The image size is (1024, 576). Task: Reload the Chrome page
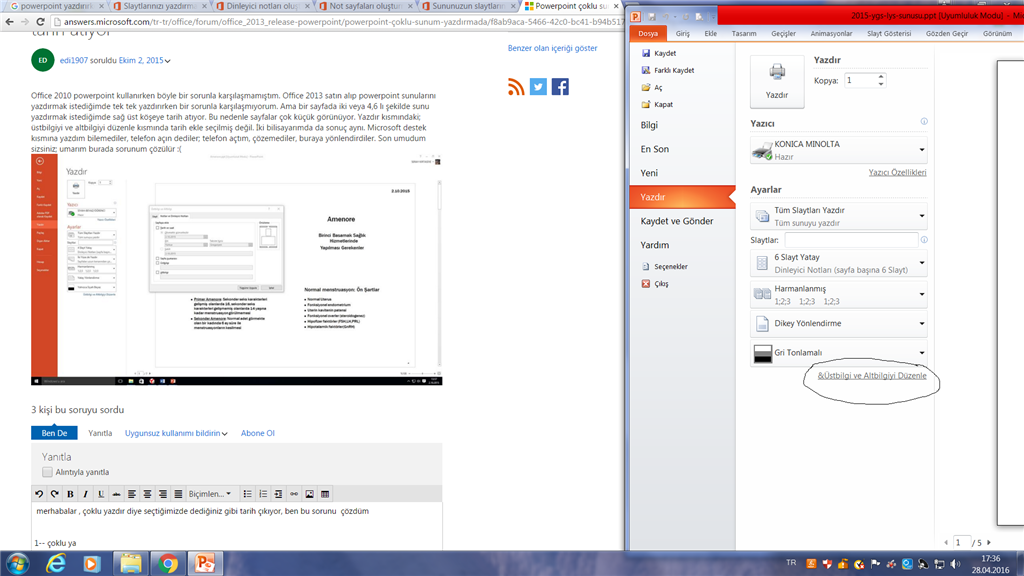[x=40, y=22]
